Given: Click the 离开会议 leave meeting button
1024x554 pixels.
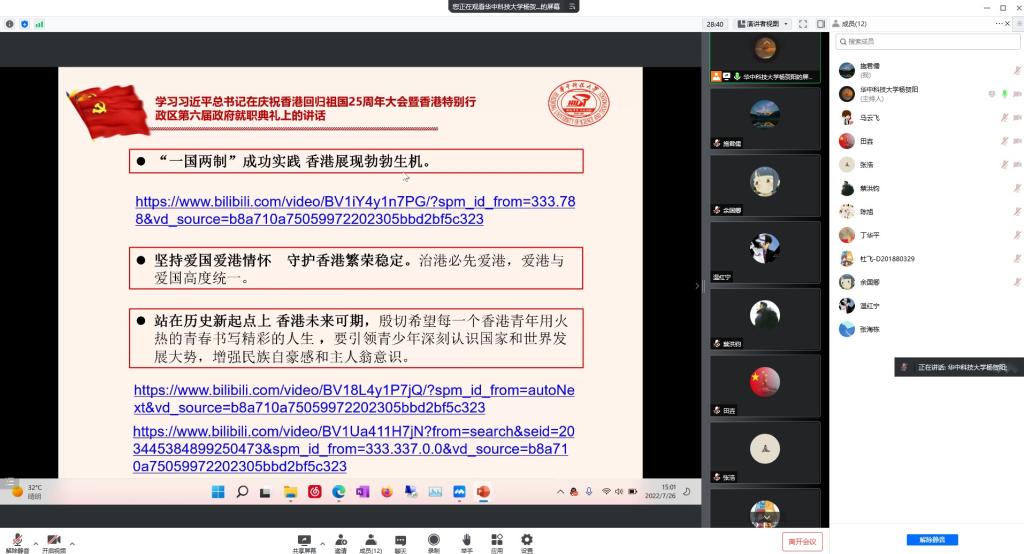Looking at the screenshot, I should (802, 541).
